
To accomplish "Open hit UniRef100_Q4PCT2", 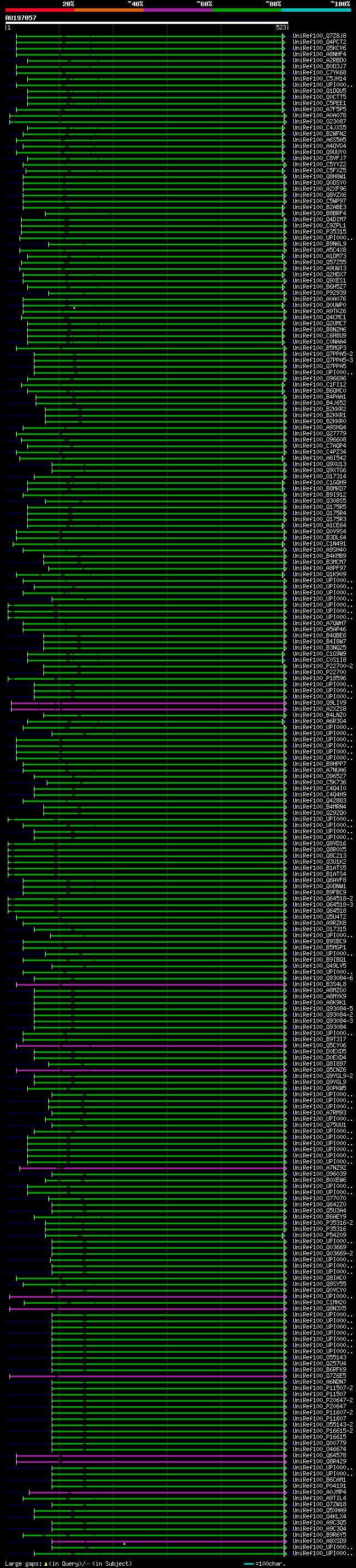I will tap(319, 42).
